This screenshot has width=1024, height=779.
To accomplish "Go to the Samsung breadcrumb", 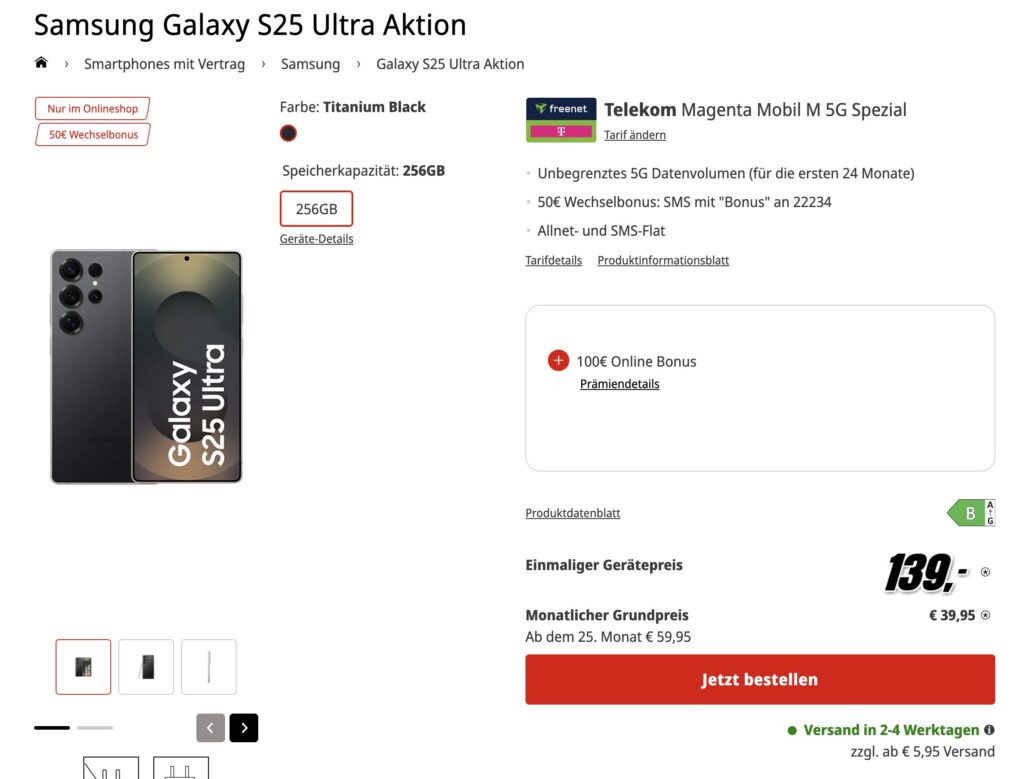I will click(x=310, y=64).
